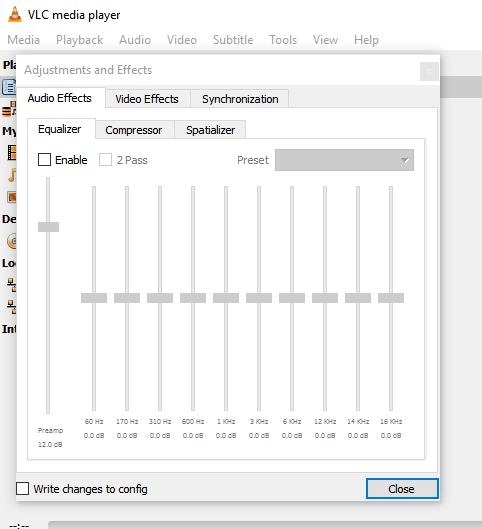Click the 16 KHz label text
The width and height of the screenshot is (482, 529).
(391, 421)
